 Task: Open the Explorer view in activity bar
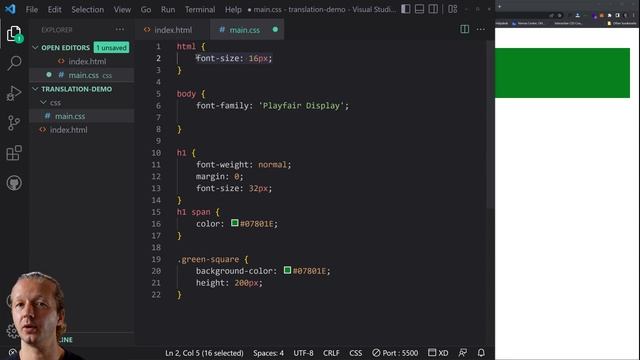pos(14,34)
